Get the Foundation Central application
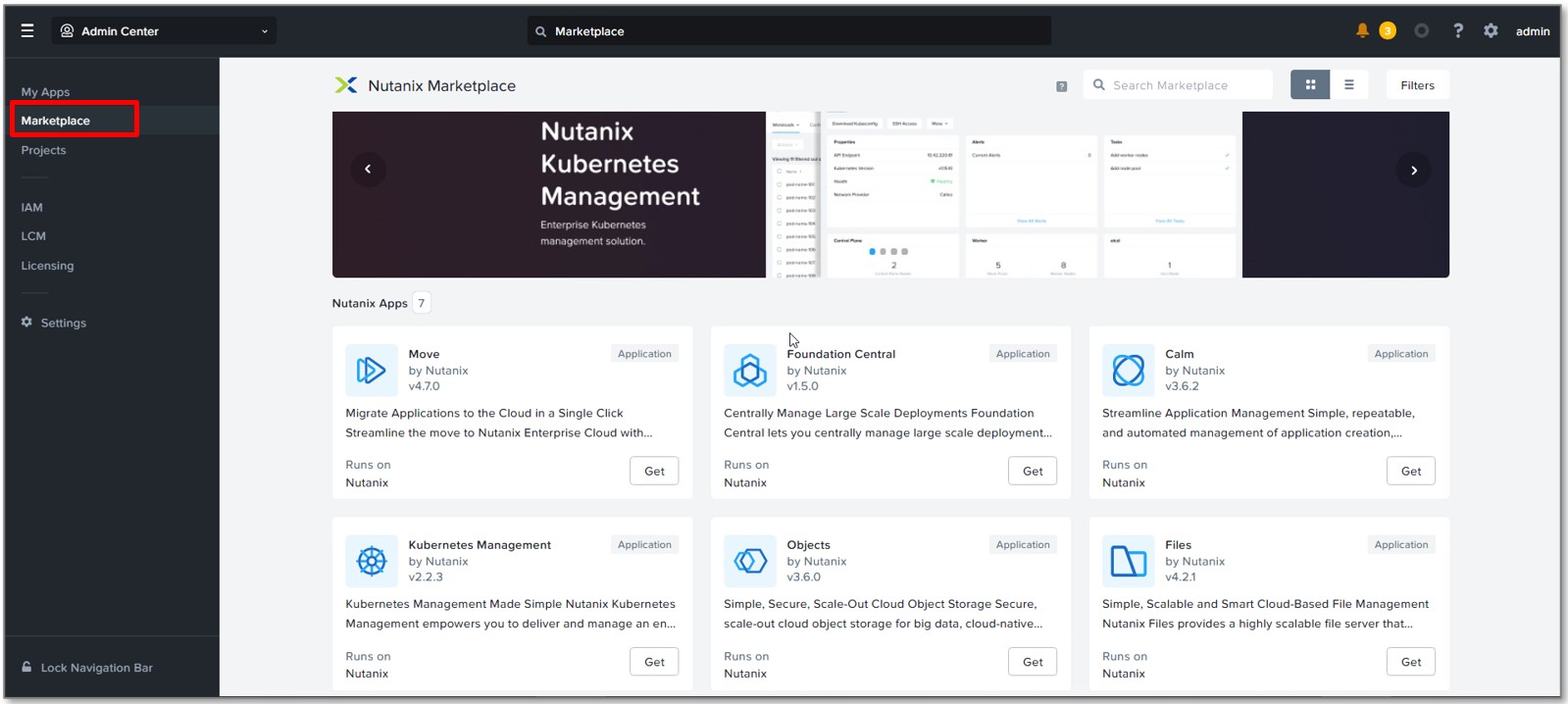 point(1033,472)
